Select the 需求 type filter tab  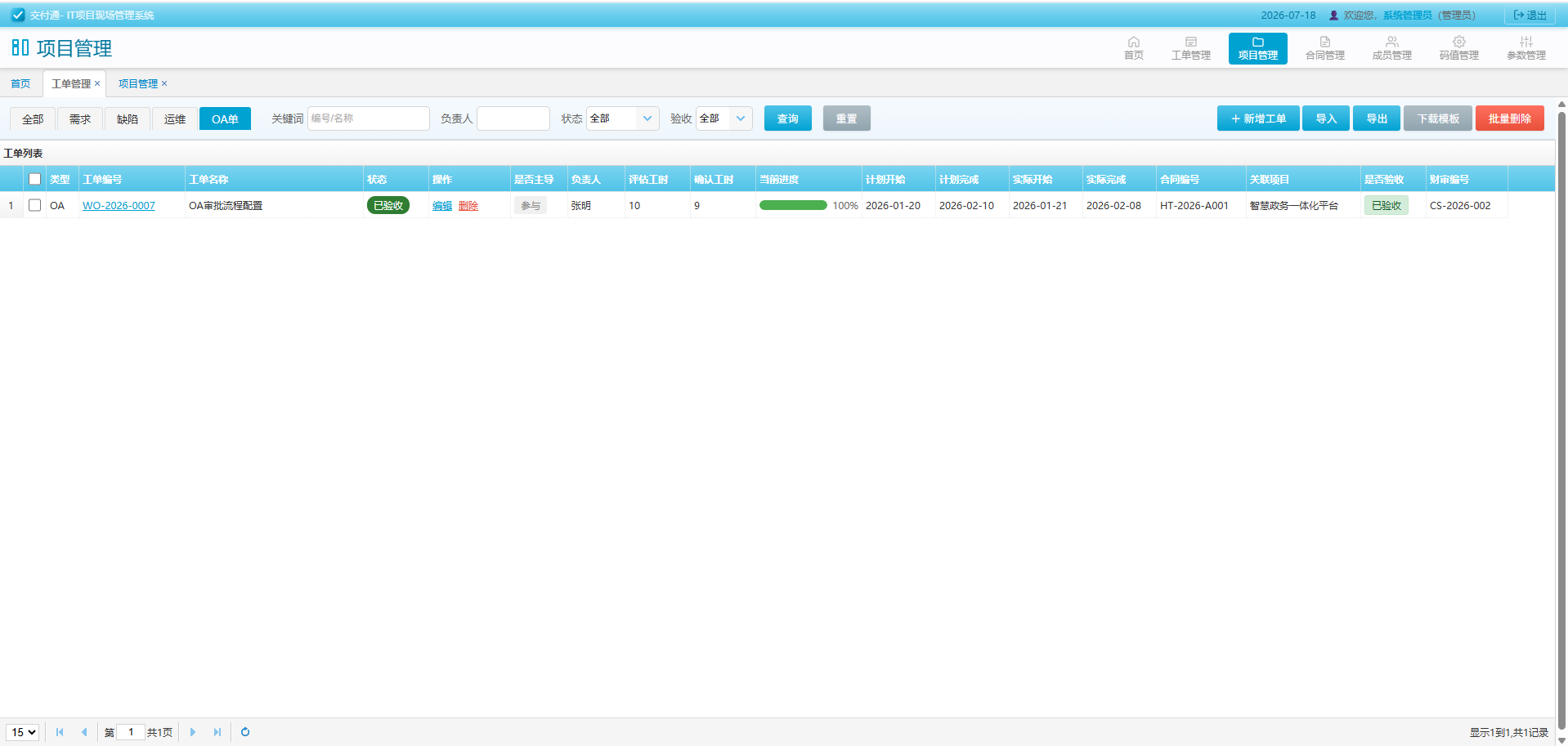tap(80, 119)
